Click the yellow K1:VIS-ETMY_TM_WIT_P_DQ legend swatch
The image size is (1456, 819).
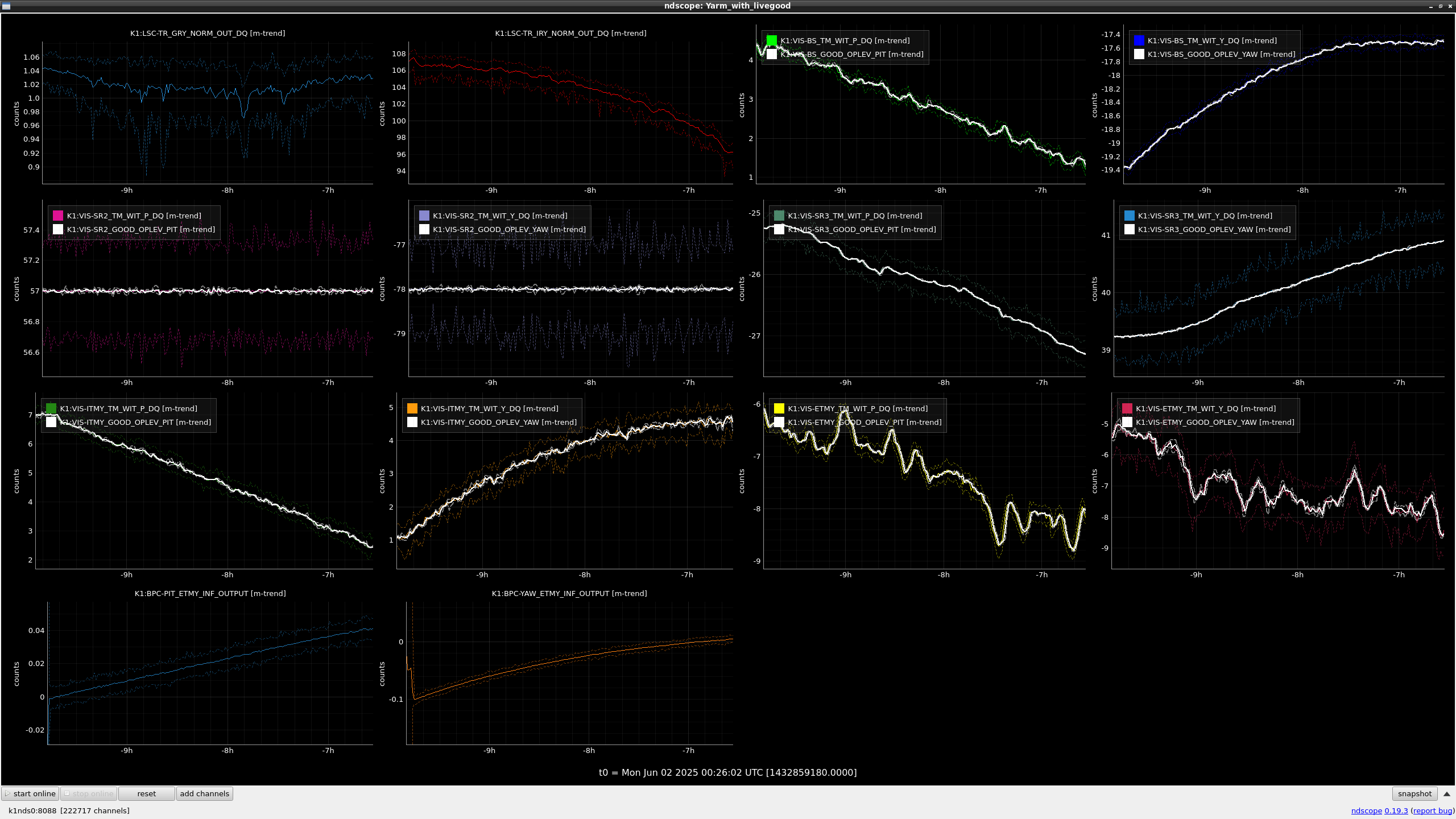click(779, 408)
